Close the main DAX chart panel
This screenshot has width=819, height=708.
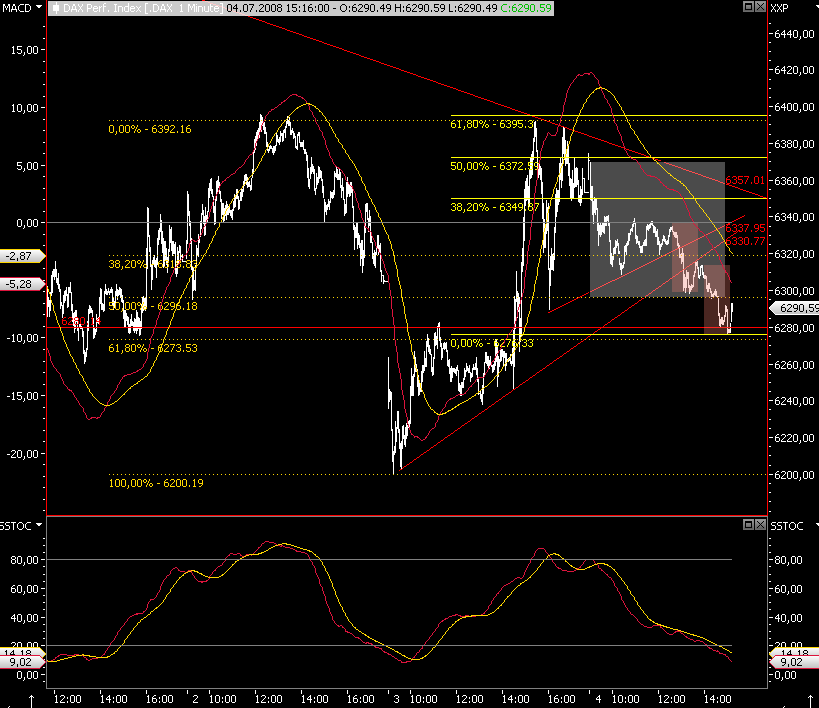click(x=760, y=7)
